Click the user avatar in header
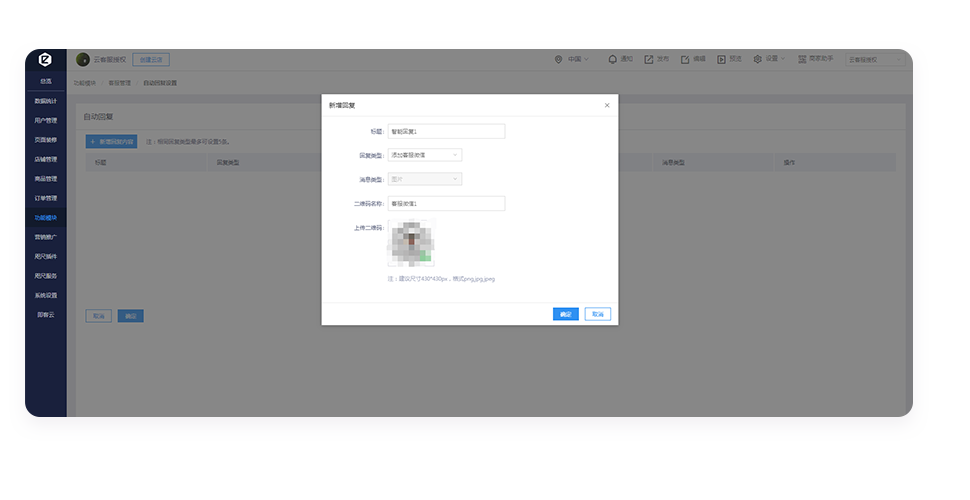970x500 pixels. pos(83,59)
